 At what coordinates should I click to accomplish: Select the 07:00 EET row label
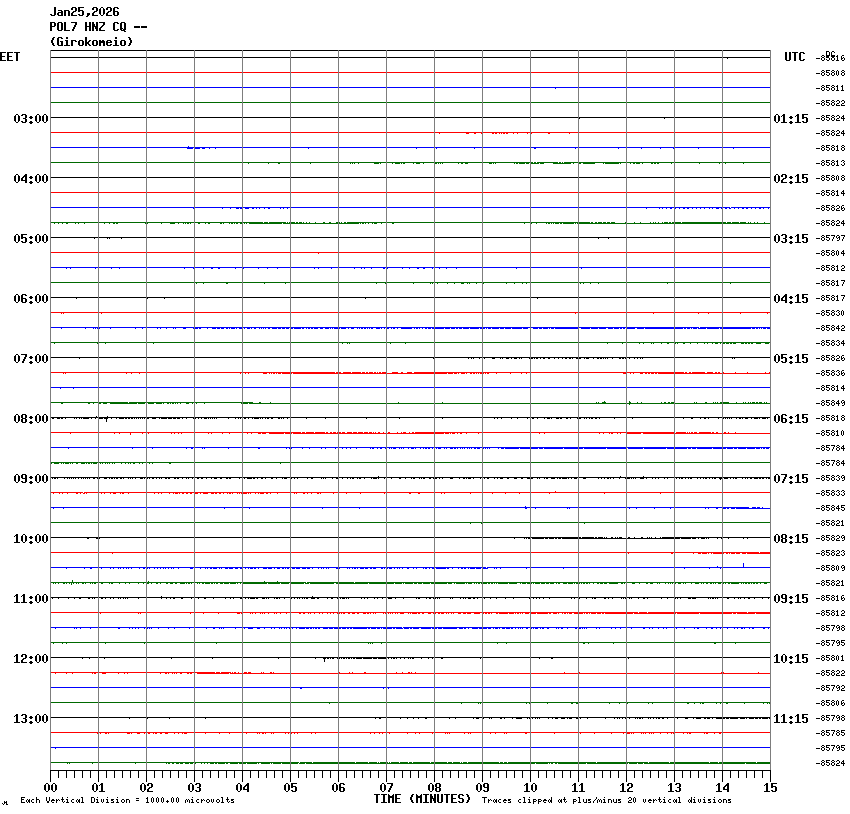pos(30,359)
